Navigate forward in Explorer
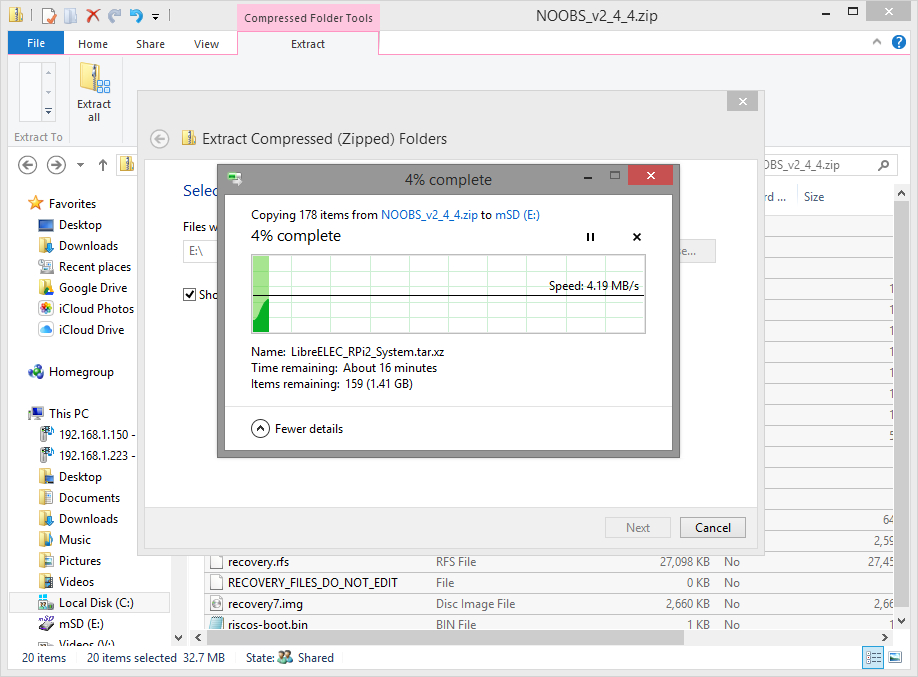The image size is (918, 677). (x=56, y=165)
